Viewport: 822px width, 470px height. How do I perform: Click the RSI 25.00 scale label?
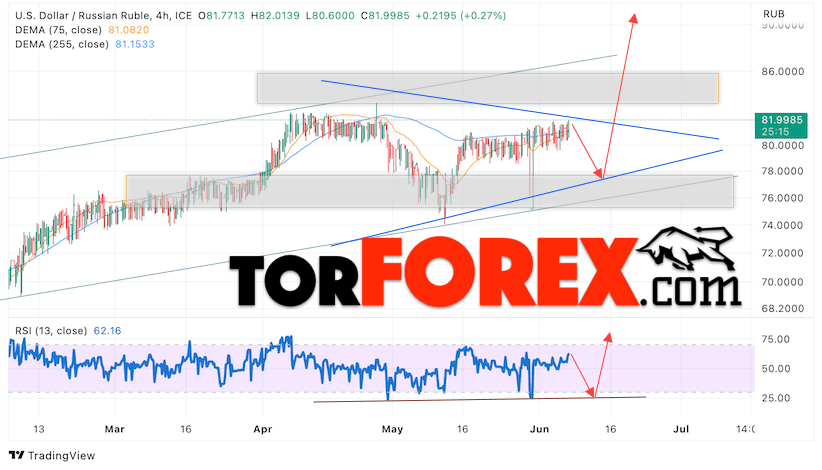point(775,398)
